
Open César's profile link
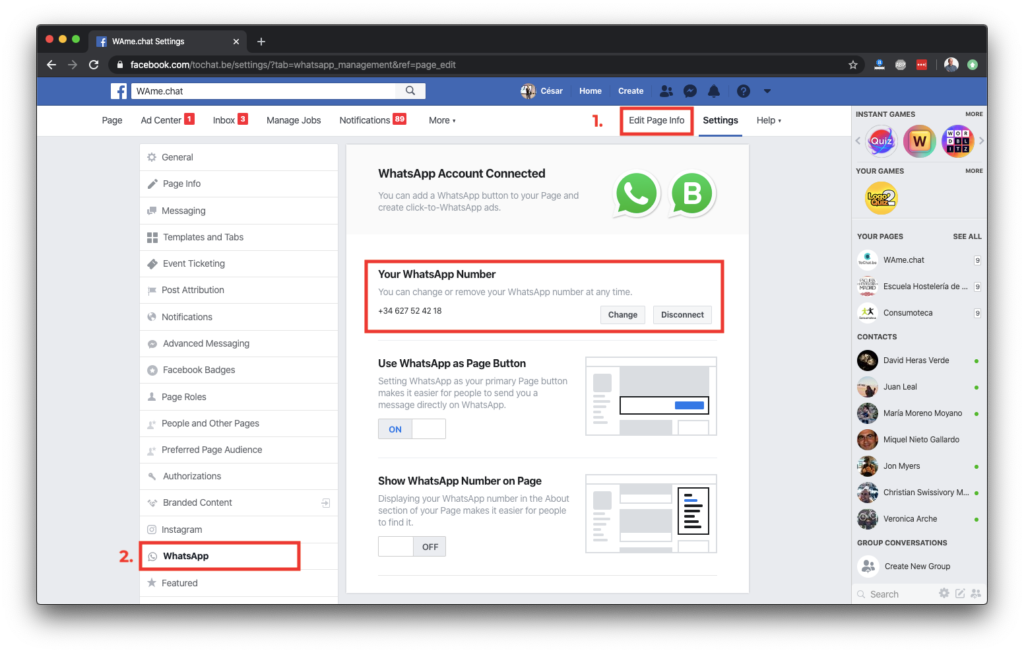coord(542,91)
